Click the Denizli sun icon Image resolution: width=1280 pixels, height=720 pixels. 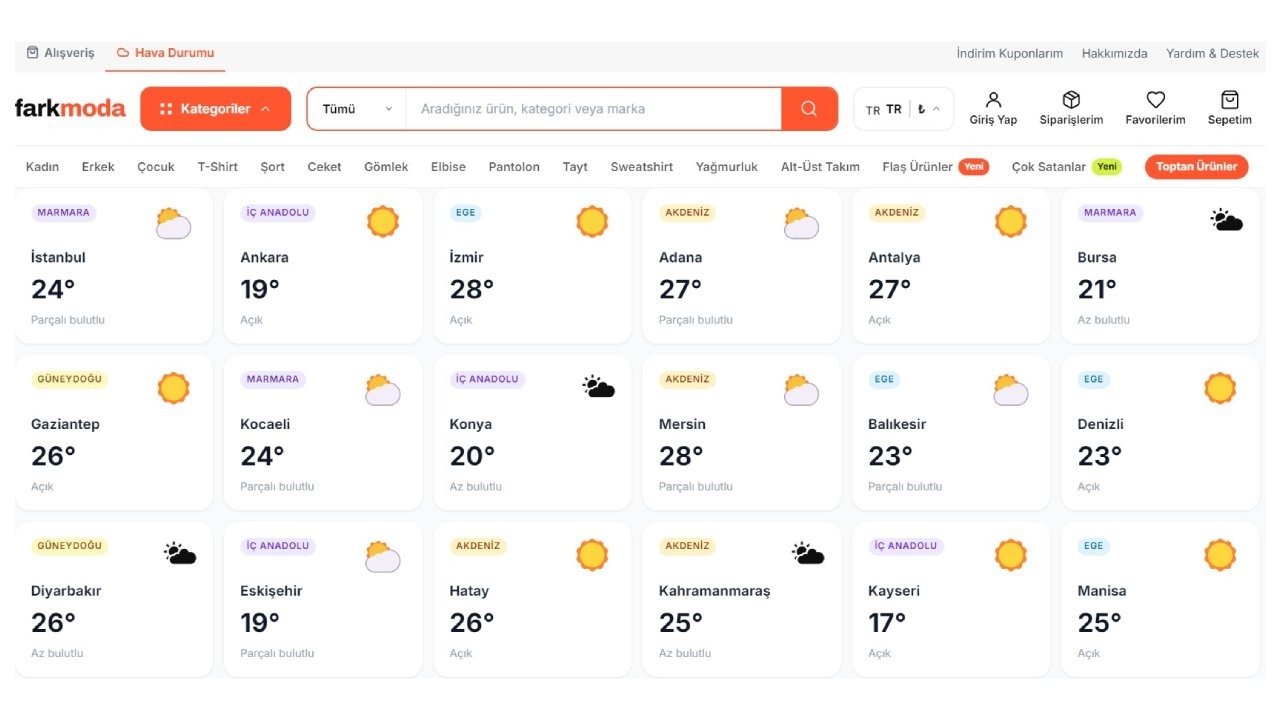(1220, 388)
